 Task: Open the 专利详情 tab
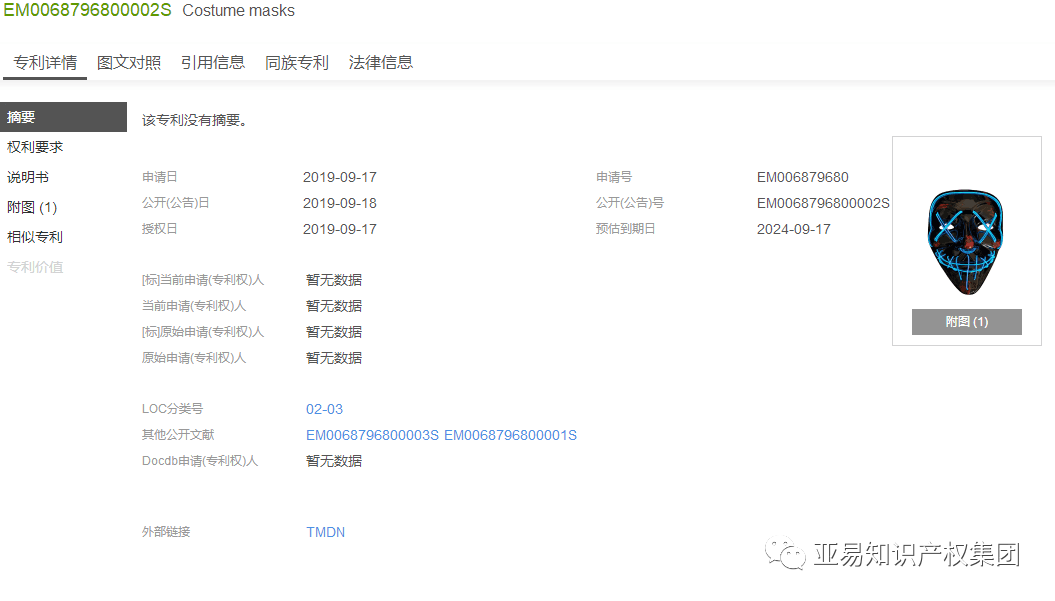(45, 62)
